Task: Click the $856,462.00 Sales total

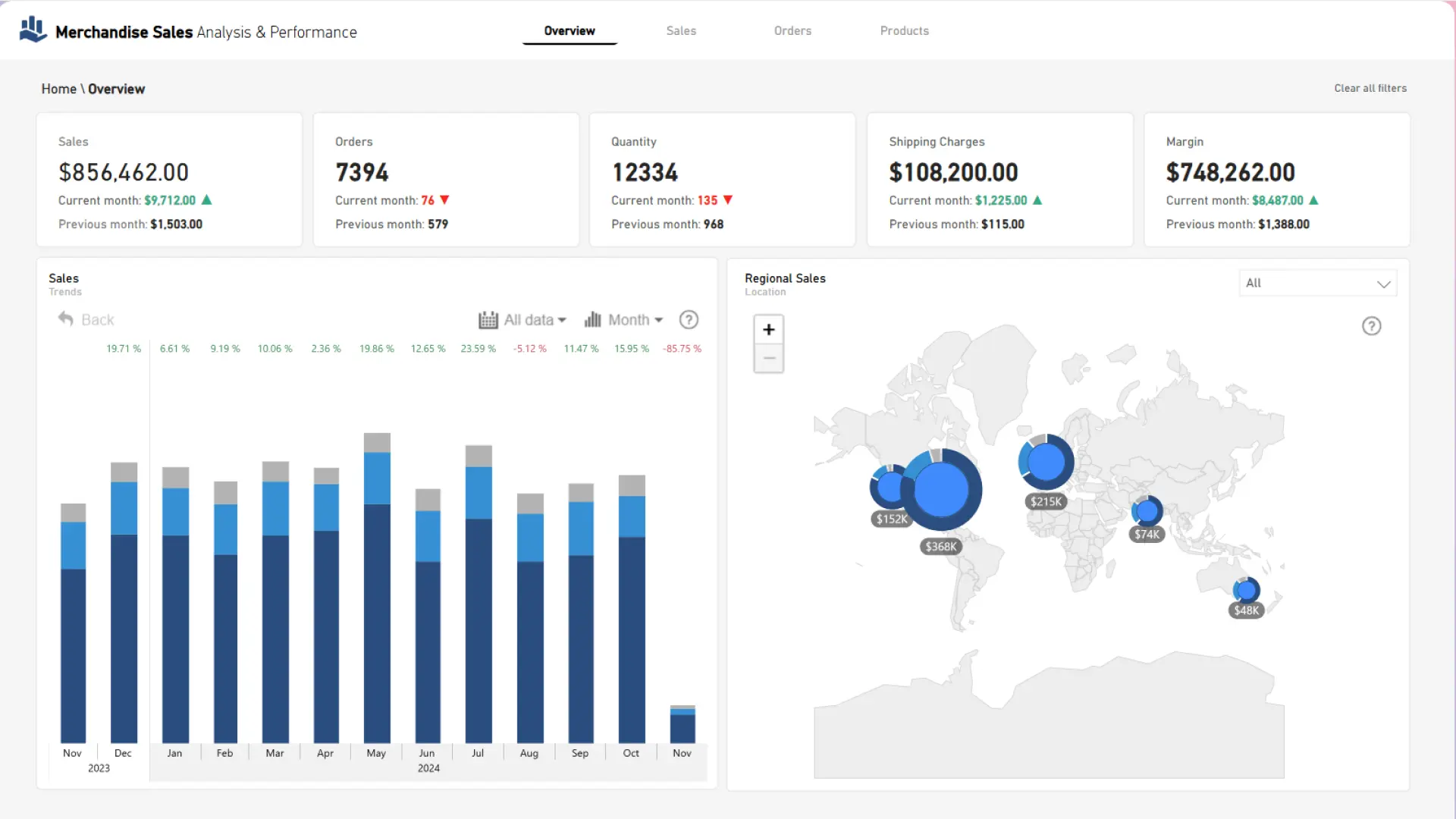Action: [x=124, y=172]
